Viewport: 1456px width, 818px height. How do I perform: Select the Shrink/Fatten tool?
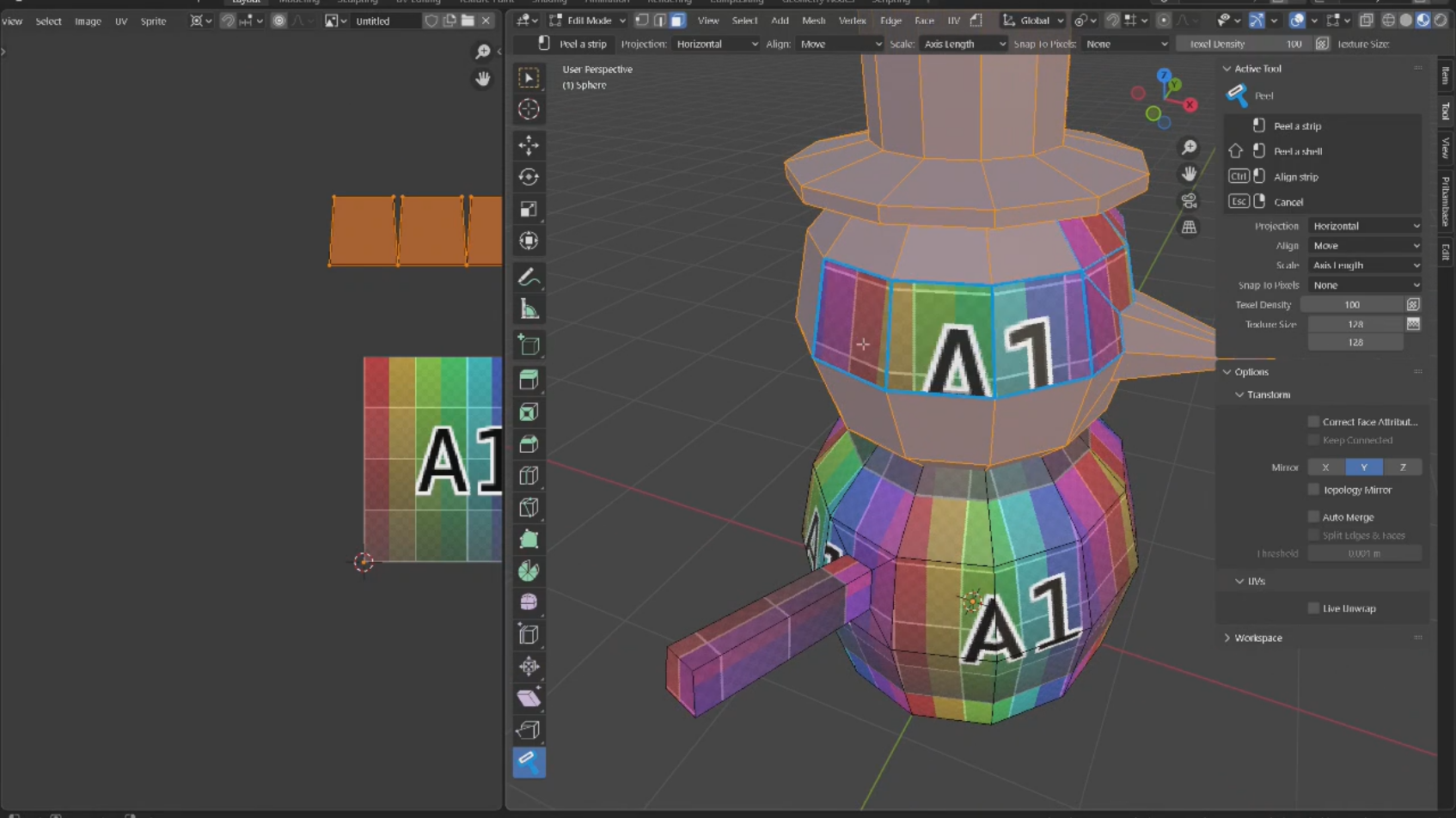coord(529,666)
